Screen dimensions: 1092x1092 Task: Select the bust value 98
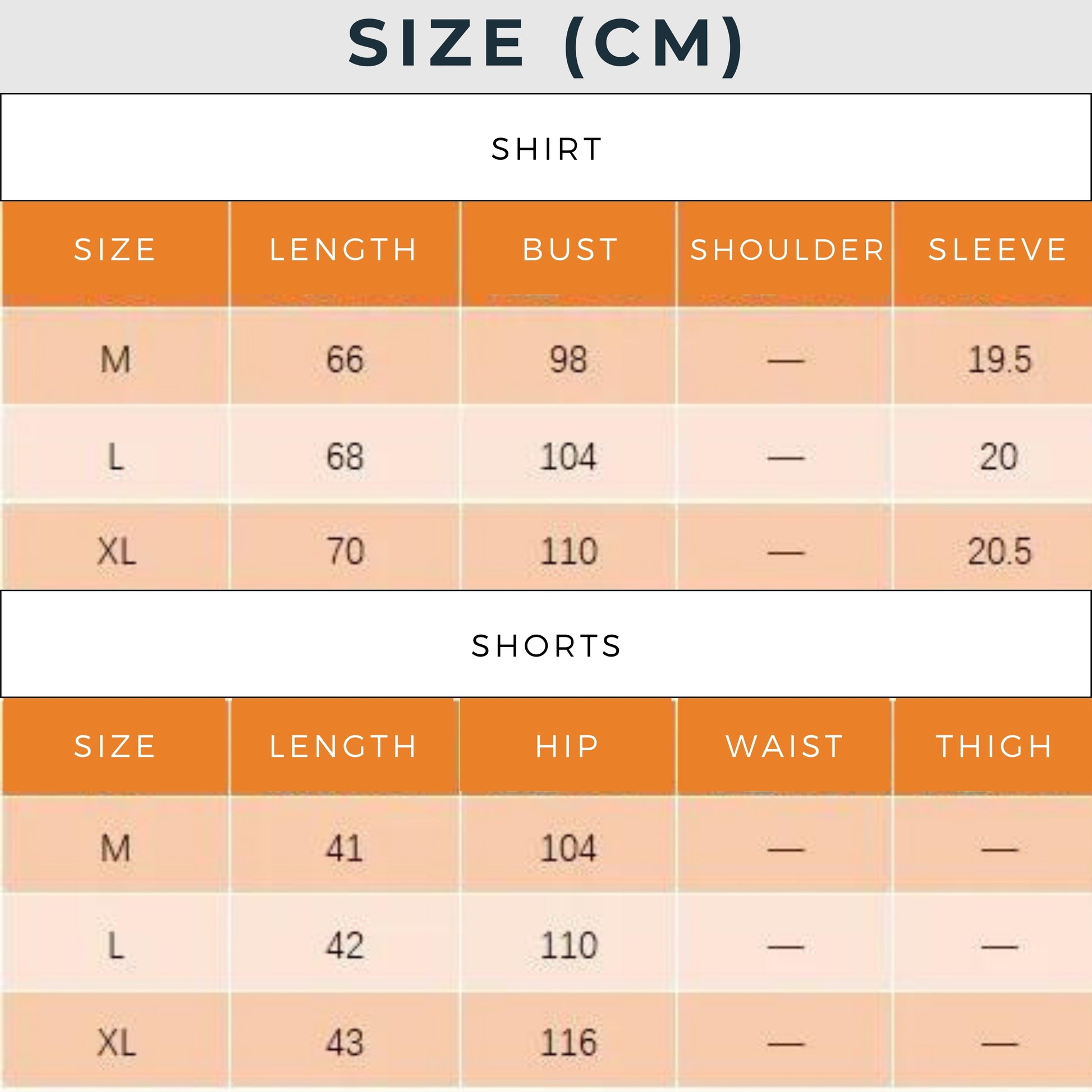coord(568,360)
